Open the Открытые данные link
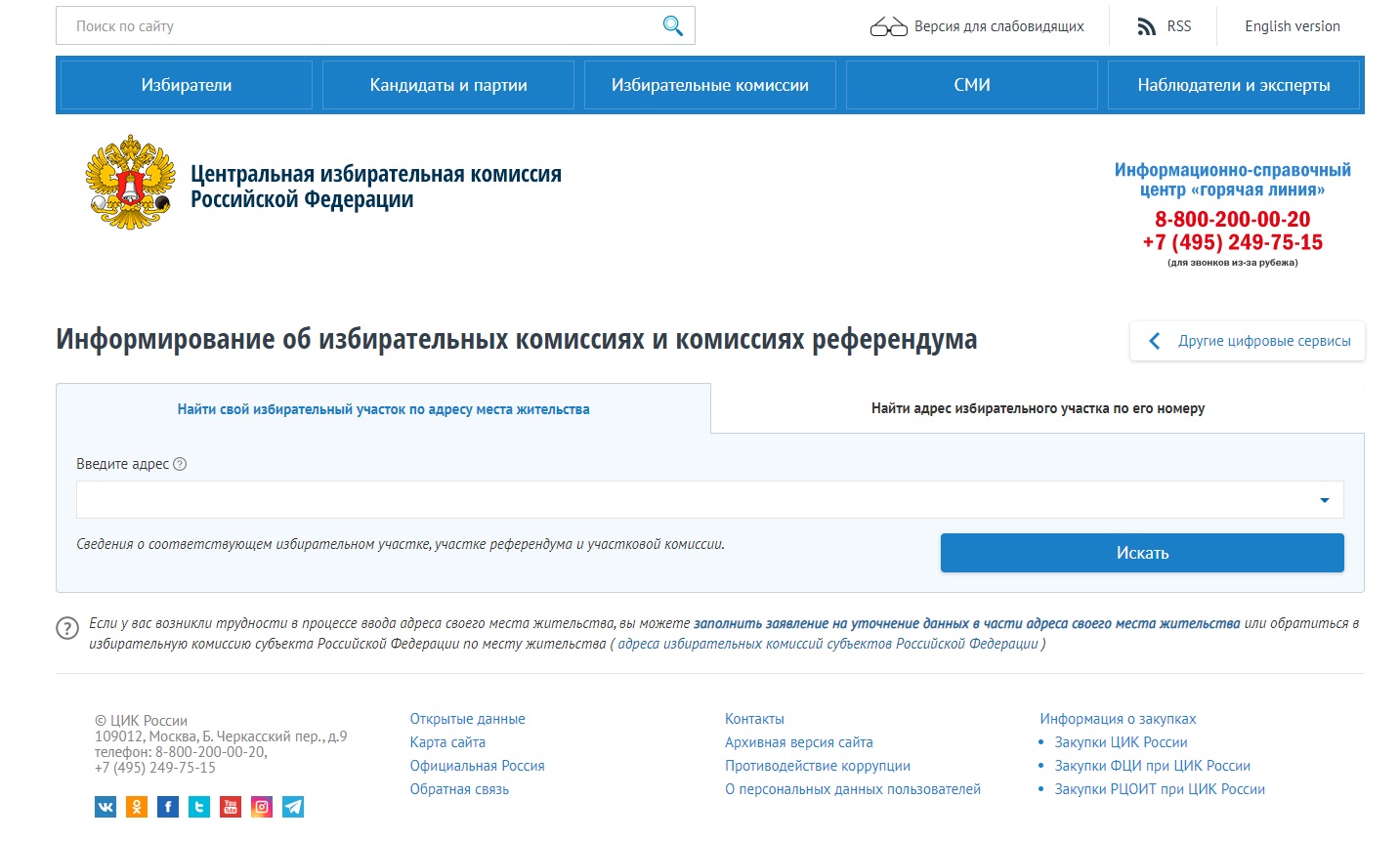The width and height of the screenshot is (1400, 841). [x=467, y=719]
